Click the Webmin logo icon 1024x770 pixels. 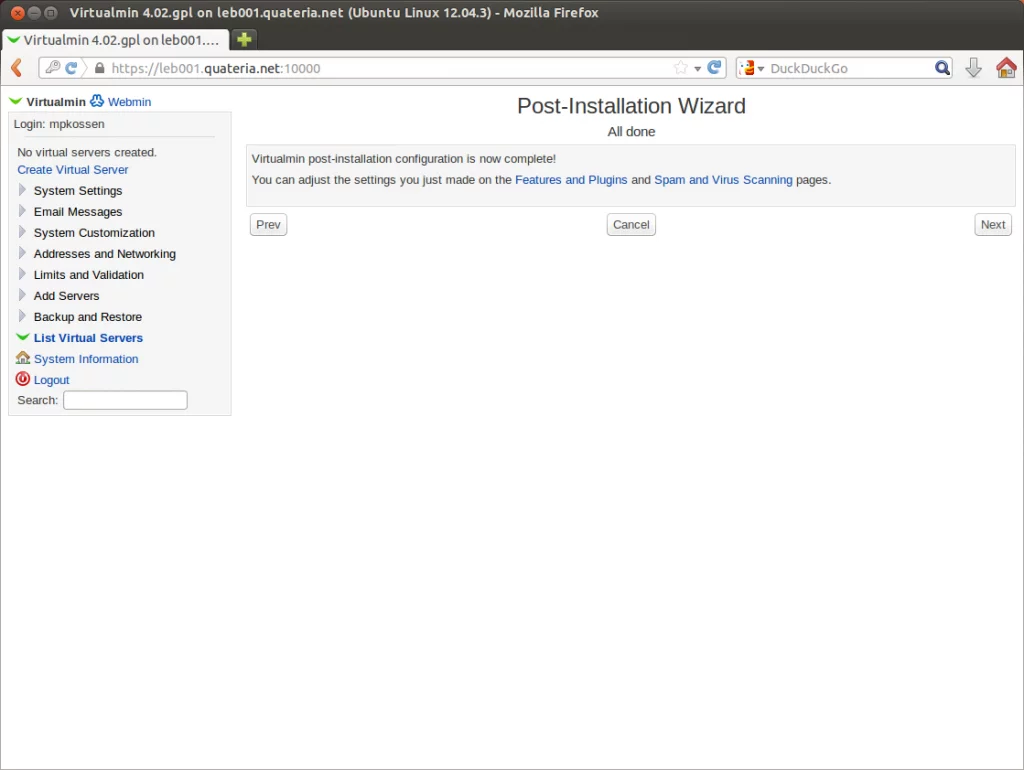coord(97,101)
